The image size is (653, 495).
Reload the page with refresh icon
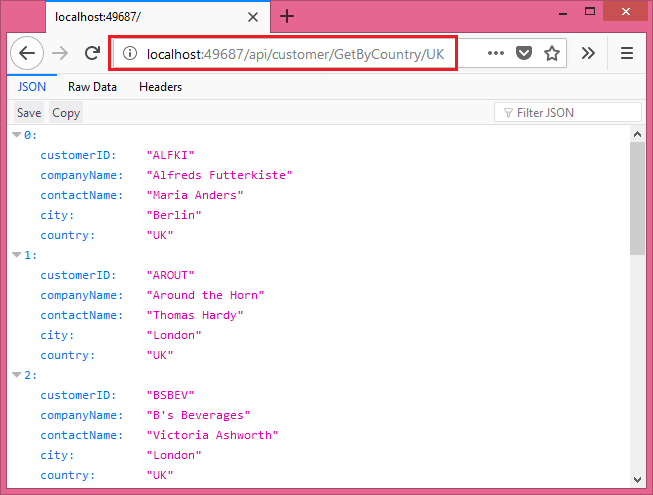[92, 53]
